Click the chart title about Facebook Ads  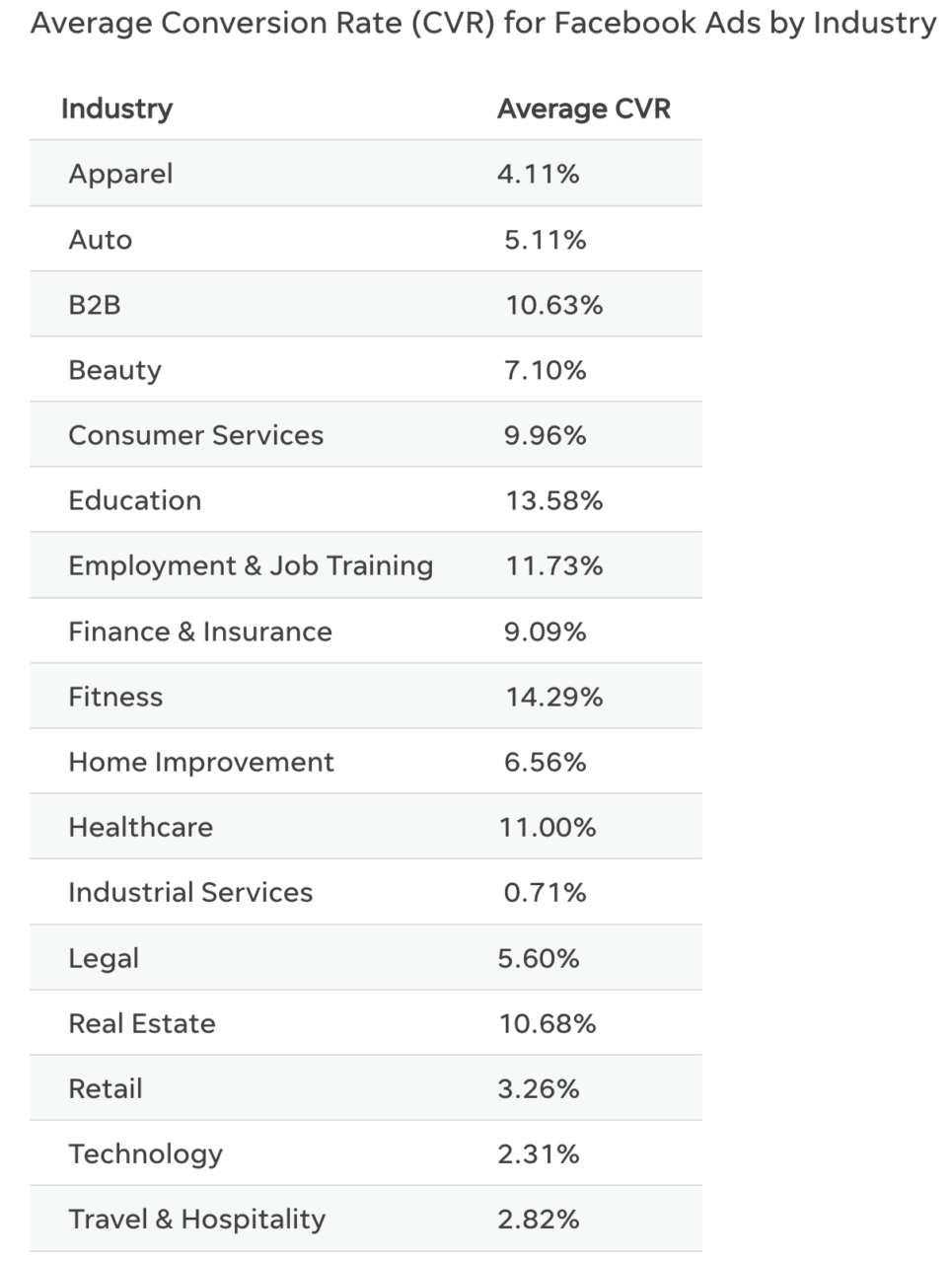[x=483, y=23]
